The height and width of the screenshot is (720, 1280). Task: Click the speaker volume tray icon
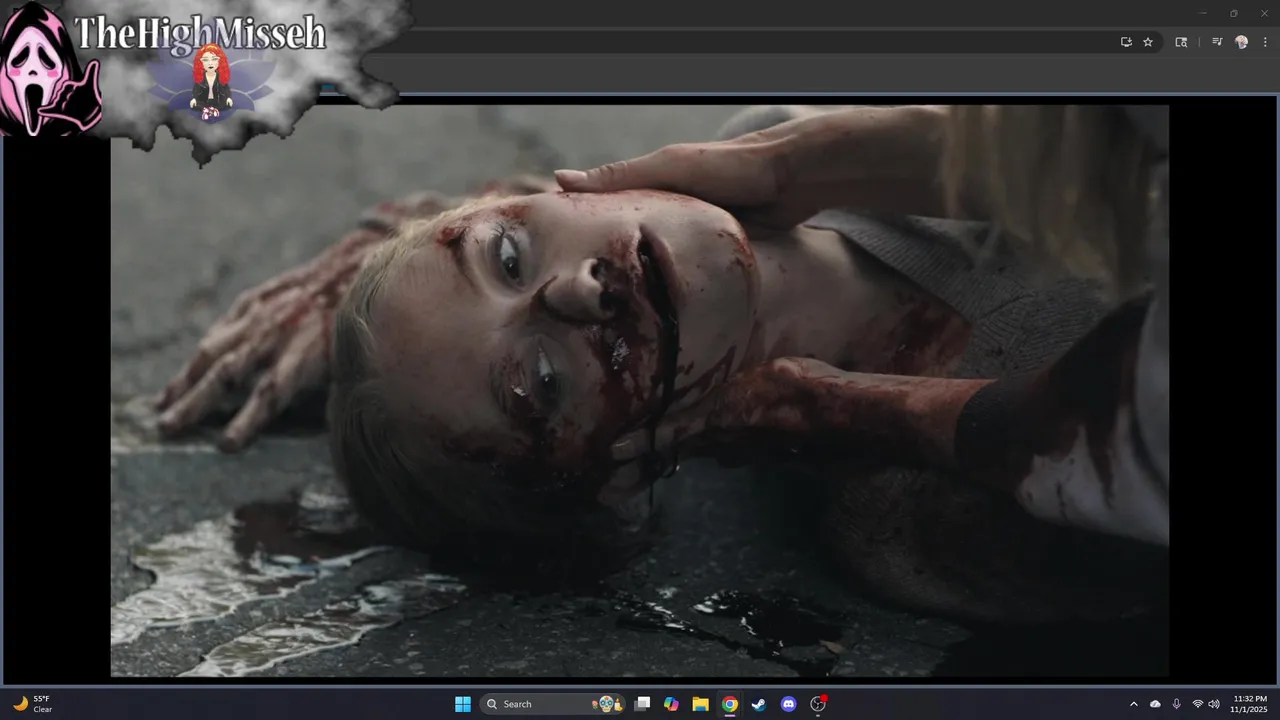click(x=1214, y=704)
